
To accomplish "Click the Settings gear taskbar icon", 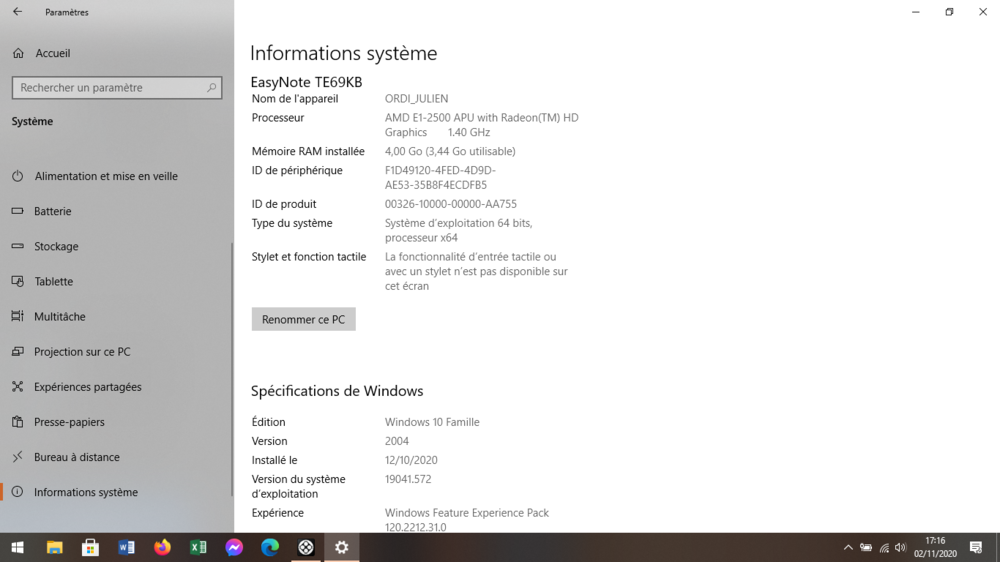I will click(x=342, y=547).
